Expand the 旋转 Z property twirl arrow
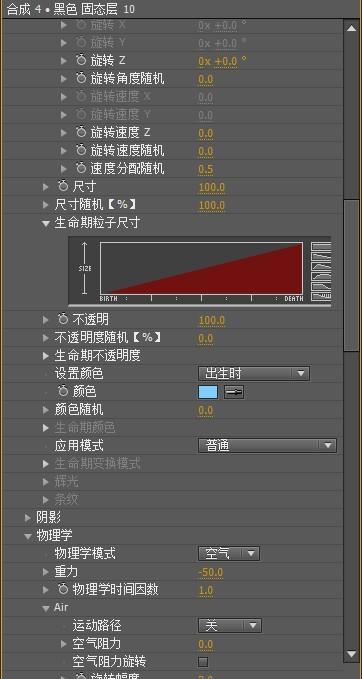362x679 pixels. pyautogui.click(x=64, y=61)
